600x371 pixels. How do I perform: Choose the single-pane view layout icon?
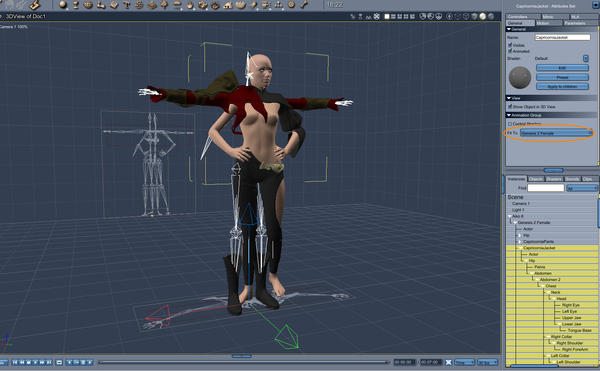click(387, 16)
